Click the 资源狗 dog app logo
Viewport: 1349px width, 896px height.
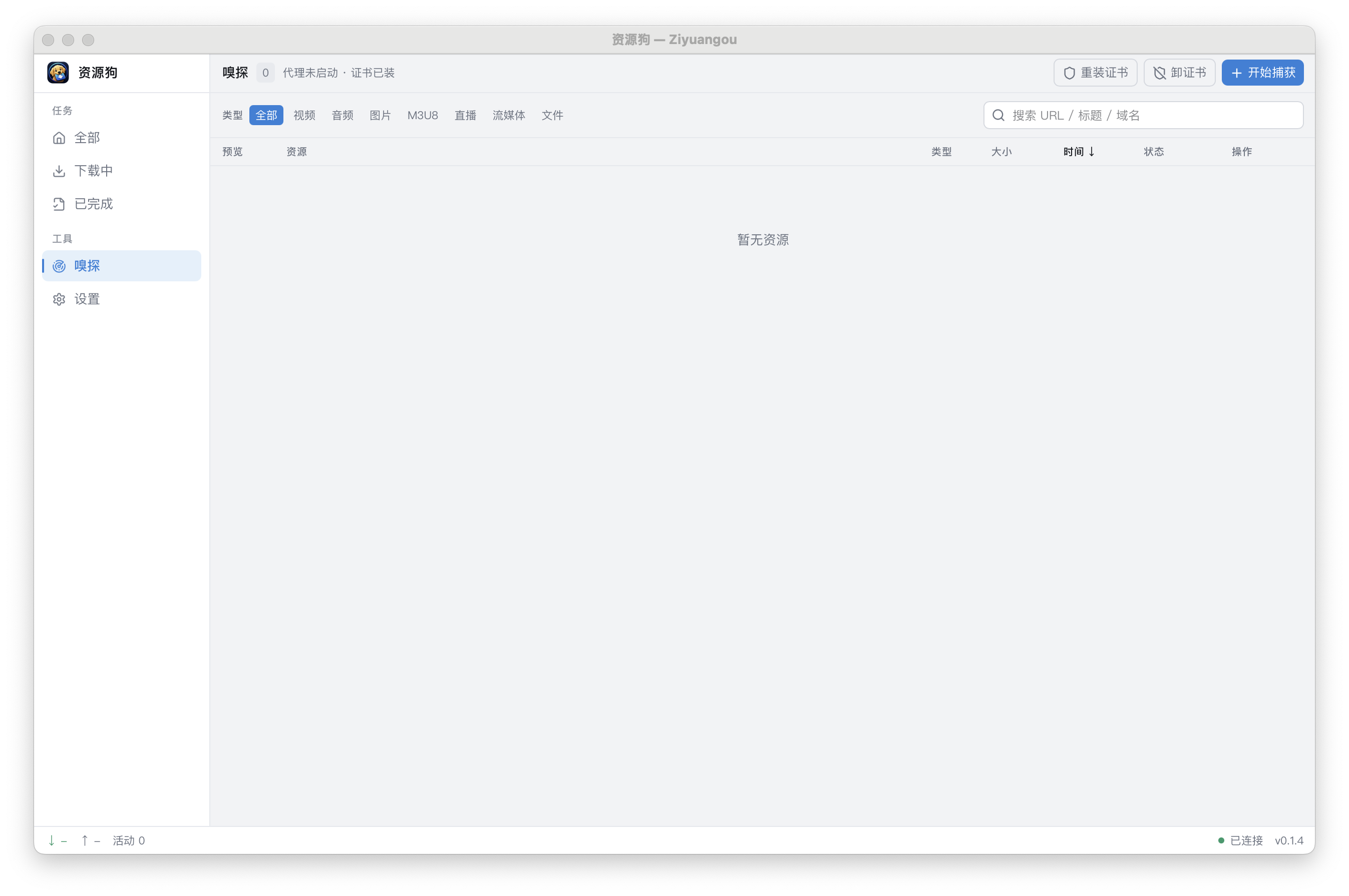click(x=58, y=73)
